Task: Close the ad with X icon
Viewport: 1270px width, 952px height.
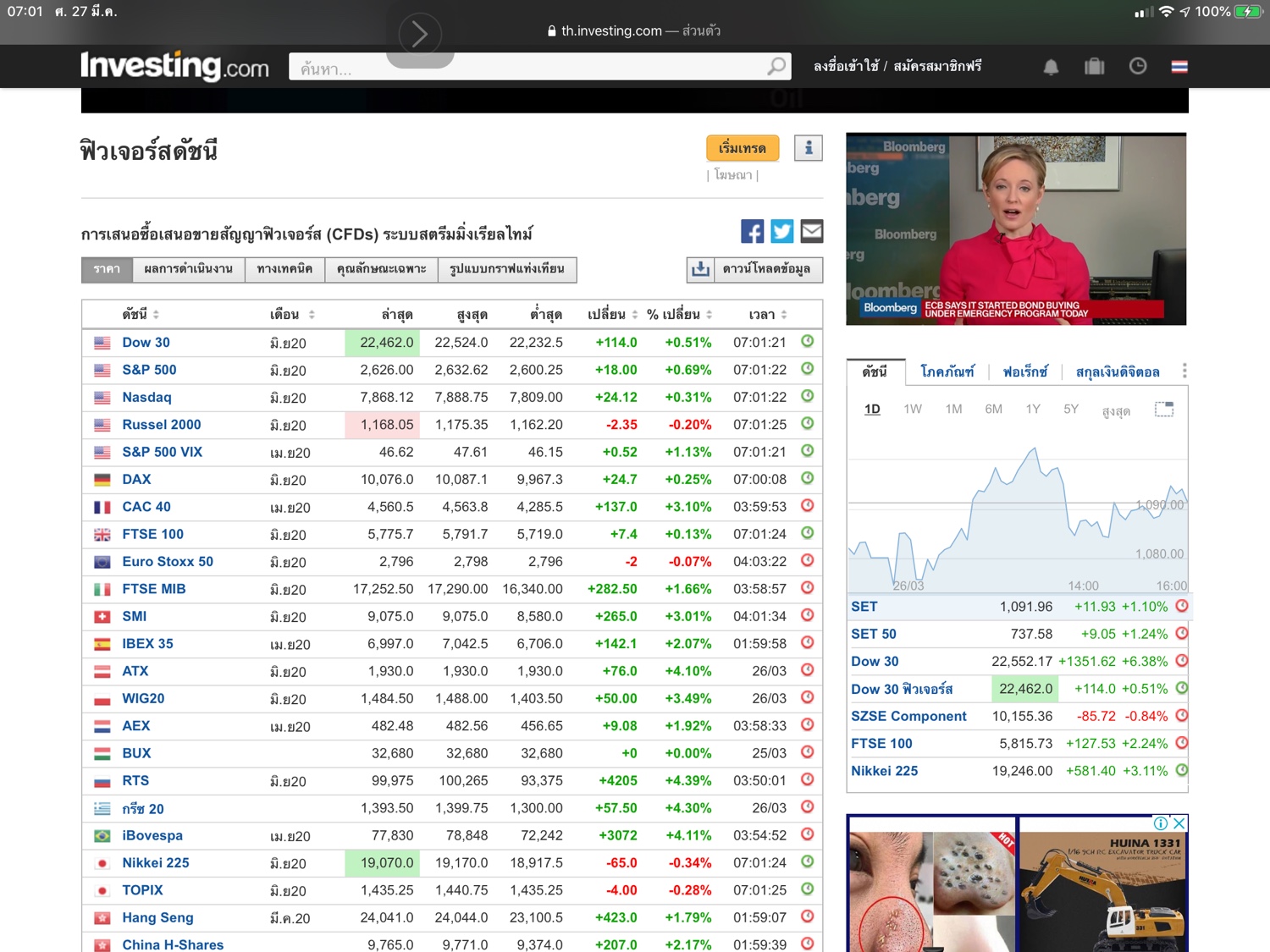Action: tap(1179, 823)
